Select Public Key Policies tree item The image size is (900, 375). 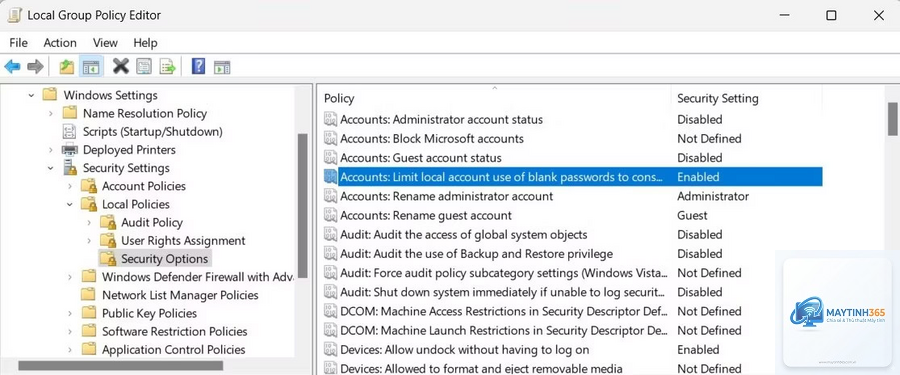tap(149, 313)
